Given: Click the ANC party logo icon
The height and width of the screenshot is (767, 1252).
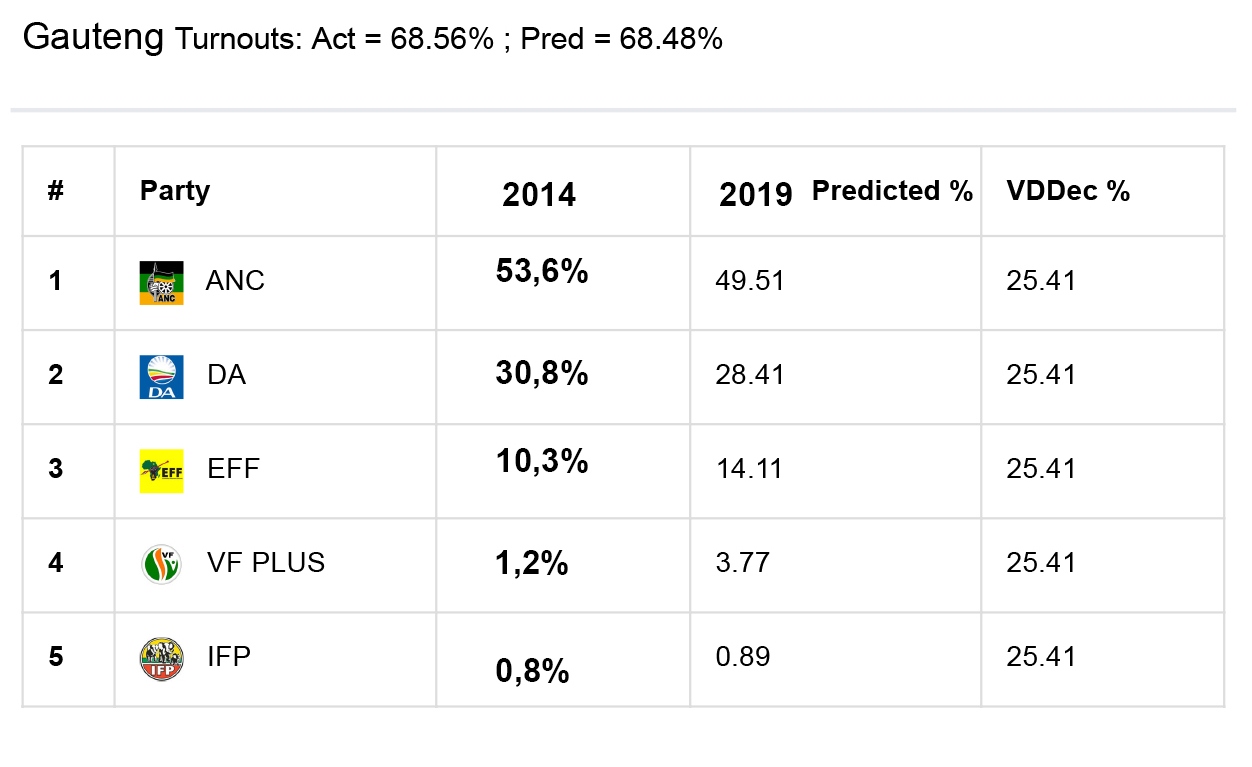Looking at the screenshot, I should coord(160,283).
